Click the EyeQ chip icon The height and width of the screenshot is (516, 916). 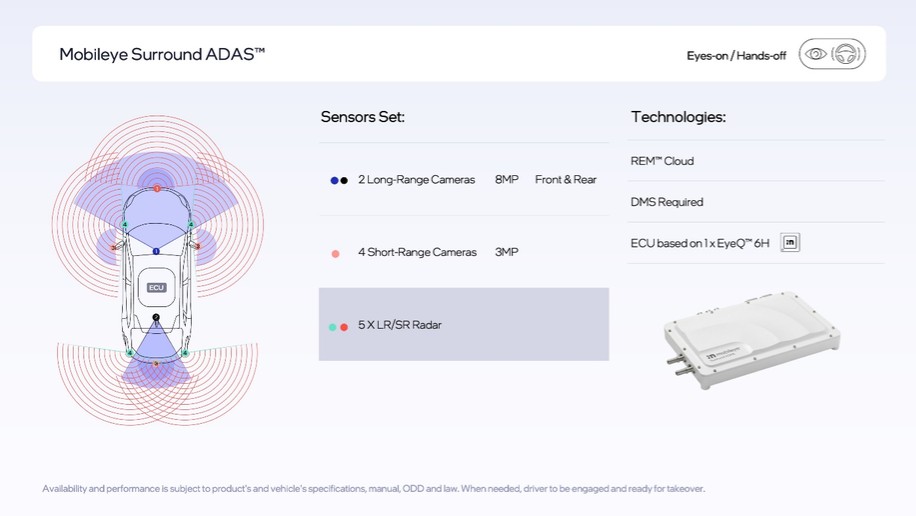click(790, 243)
